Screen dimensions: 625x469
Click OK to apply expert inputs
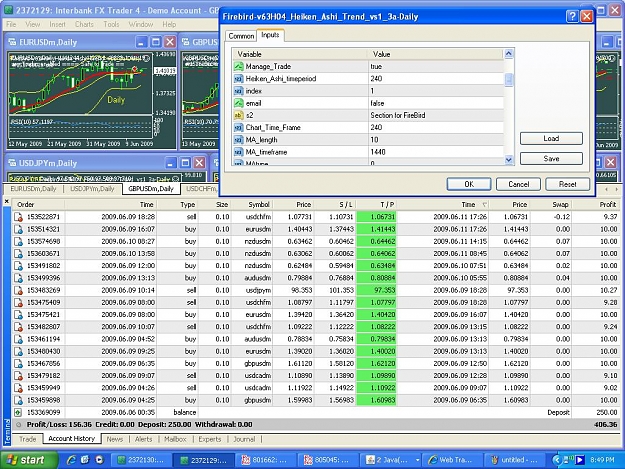point(469,184)
